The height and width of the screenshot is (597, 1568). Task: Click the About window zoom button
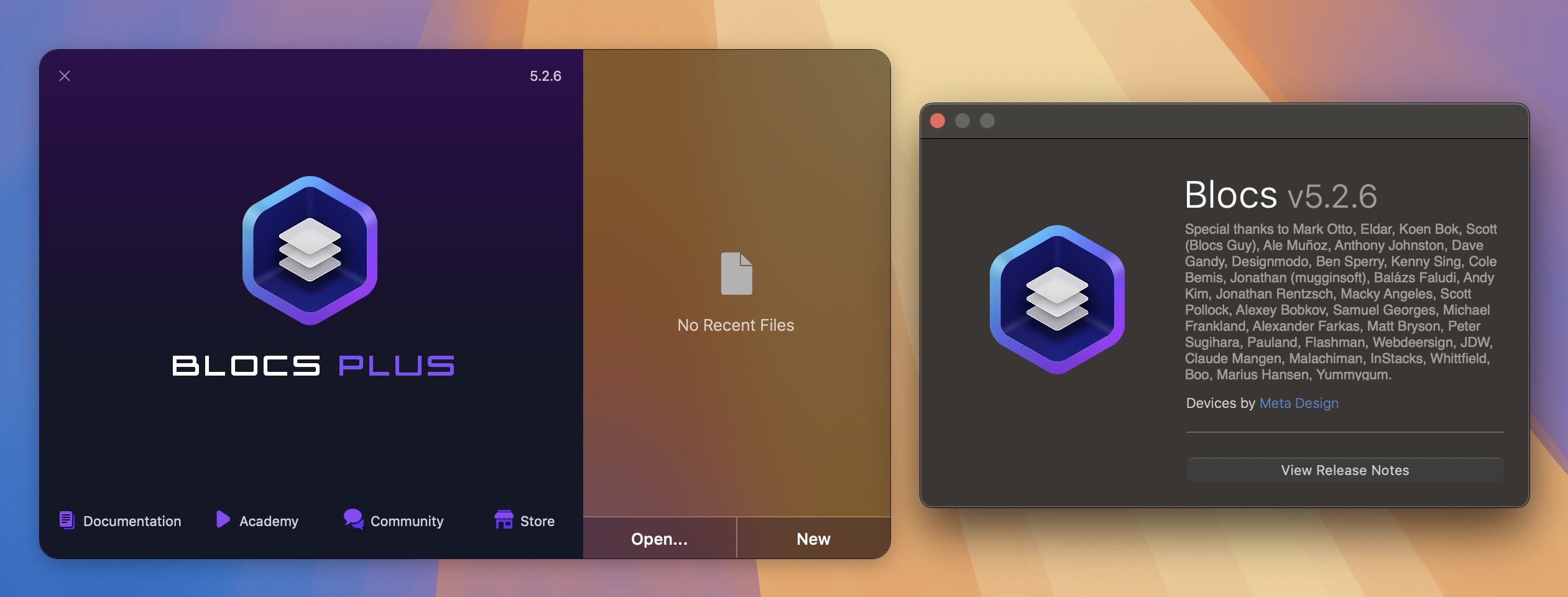click(x=987, y=121)
